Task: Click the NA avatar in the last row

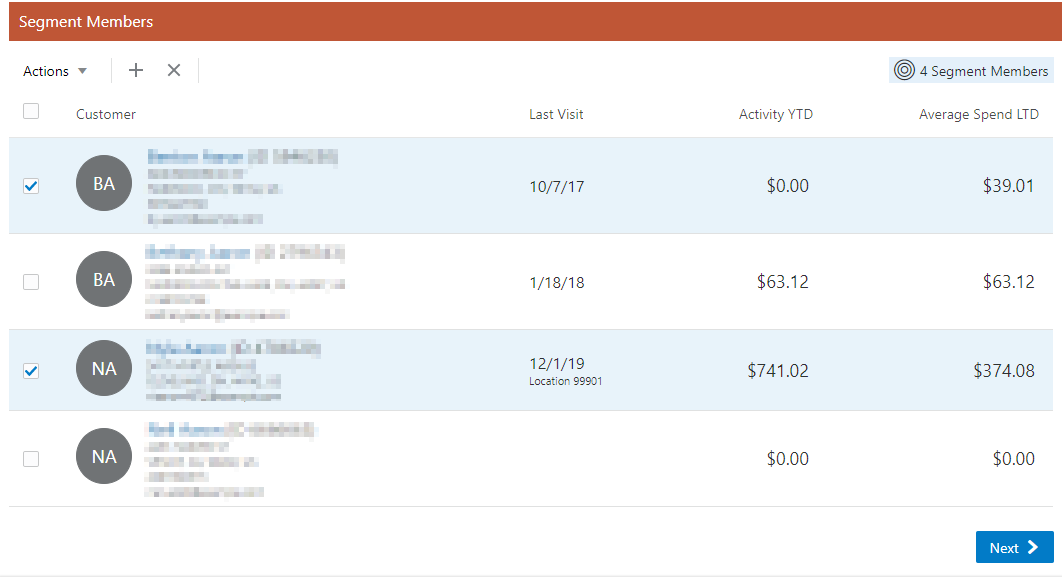Action: (x=104, y=456)
